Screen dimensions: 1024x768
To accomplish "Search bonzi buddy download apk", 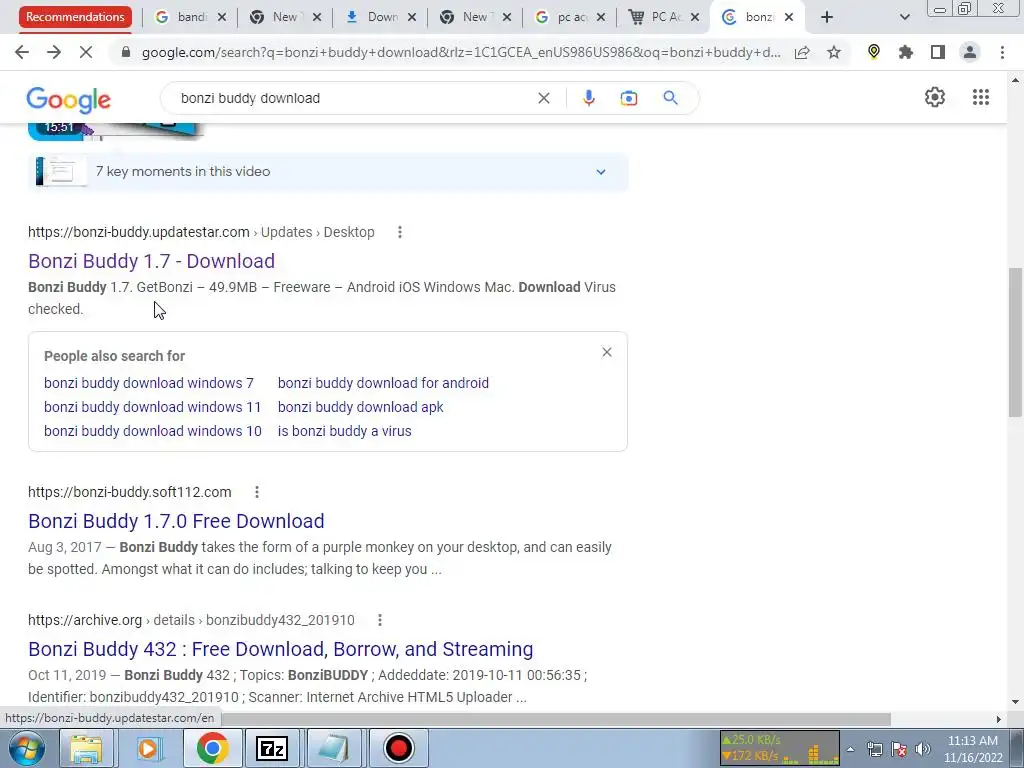I will [x=360, y=407].
